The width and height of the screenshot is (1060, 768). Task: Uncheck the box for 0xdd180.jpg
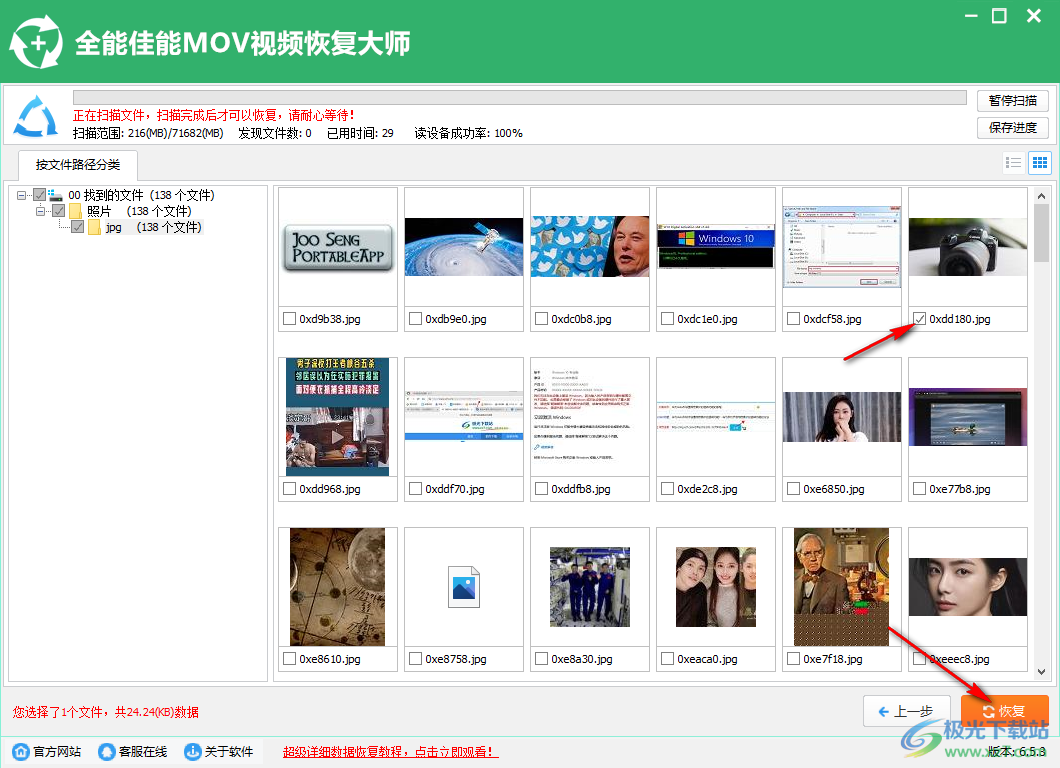click(x=919, y=318)
